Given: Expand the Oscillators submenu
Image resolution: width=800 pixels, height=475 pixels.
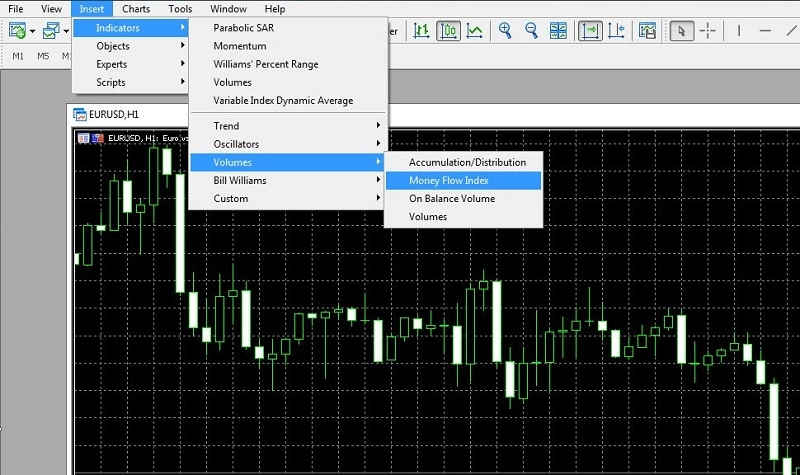Looking at the screenshot, I should pos(288,144).
